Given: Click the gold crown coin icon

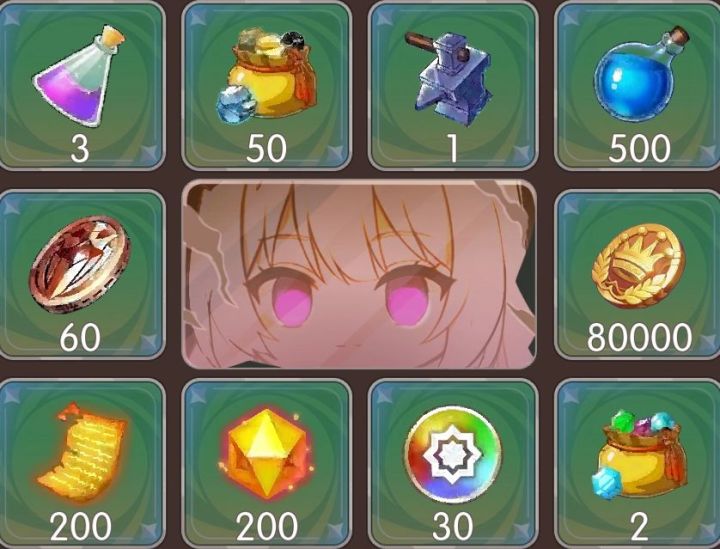Looking at the screenshot, I should pyautogui.click(x=639, y=265).
